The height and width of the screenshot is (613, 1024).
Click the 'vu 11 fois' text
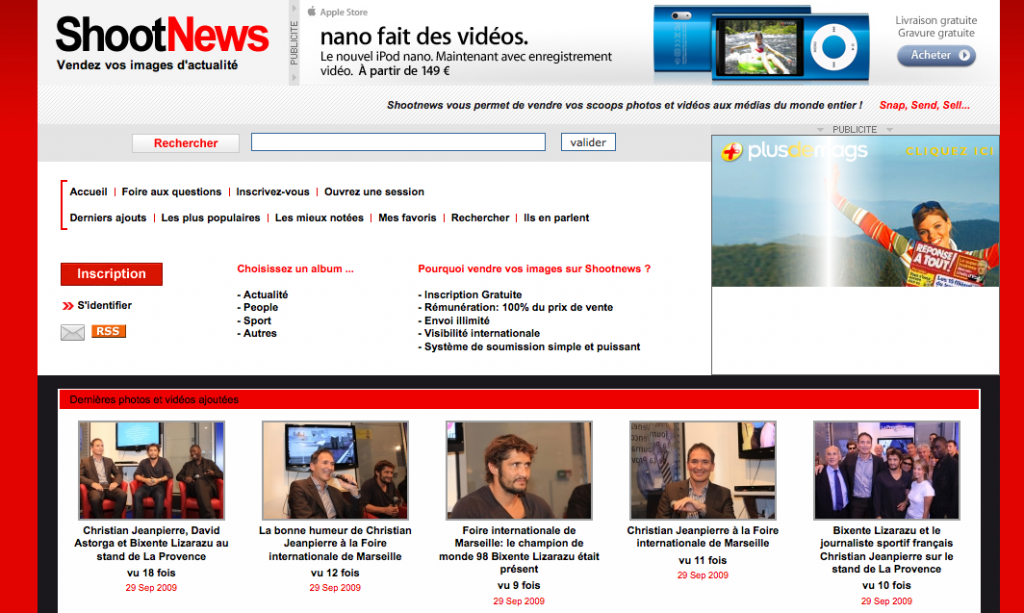pos(703,560)
